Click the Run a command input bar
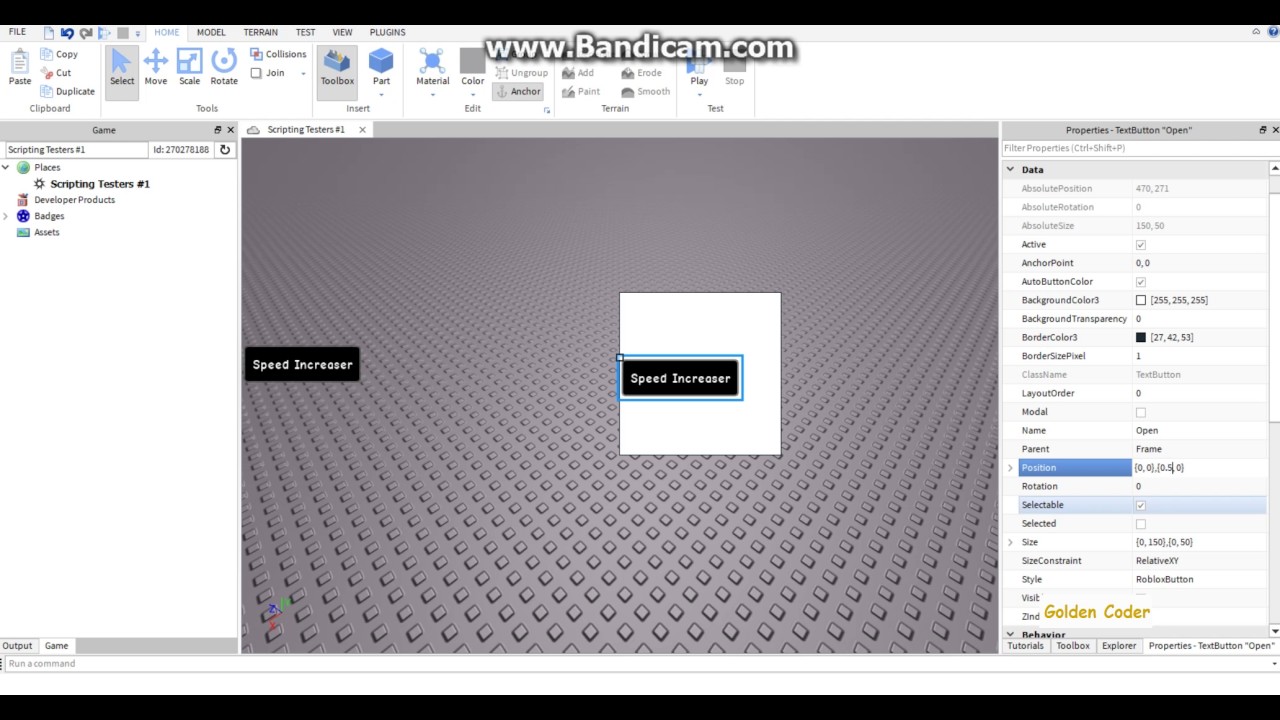The image size is (1280, 720). click(x=640, y=663)
